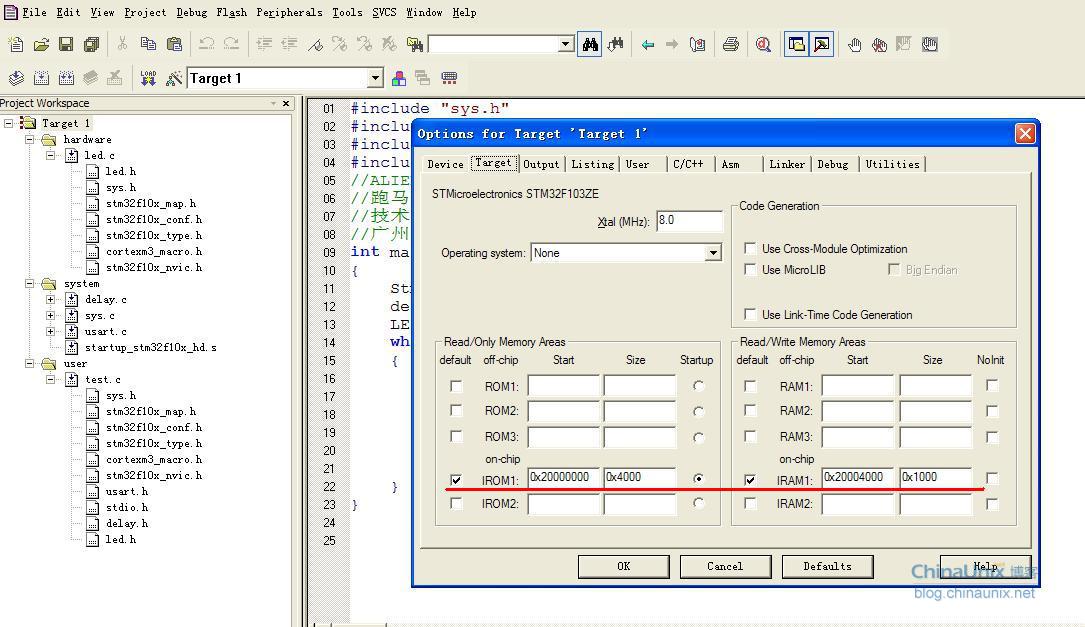Image resolution: width=1085 pixels, height=627 pixels.
Task: Open the Flash menu
Action: coord(231,12)
